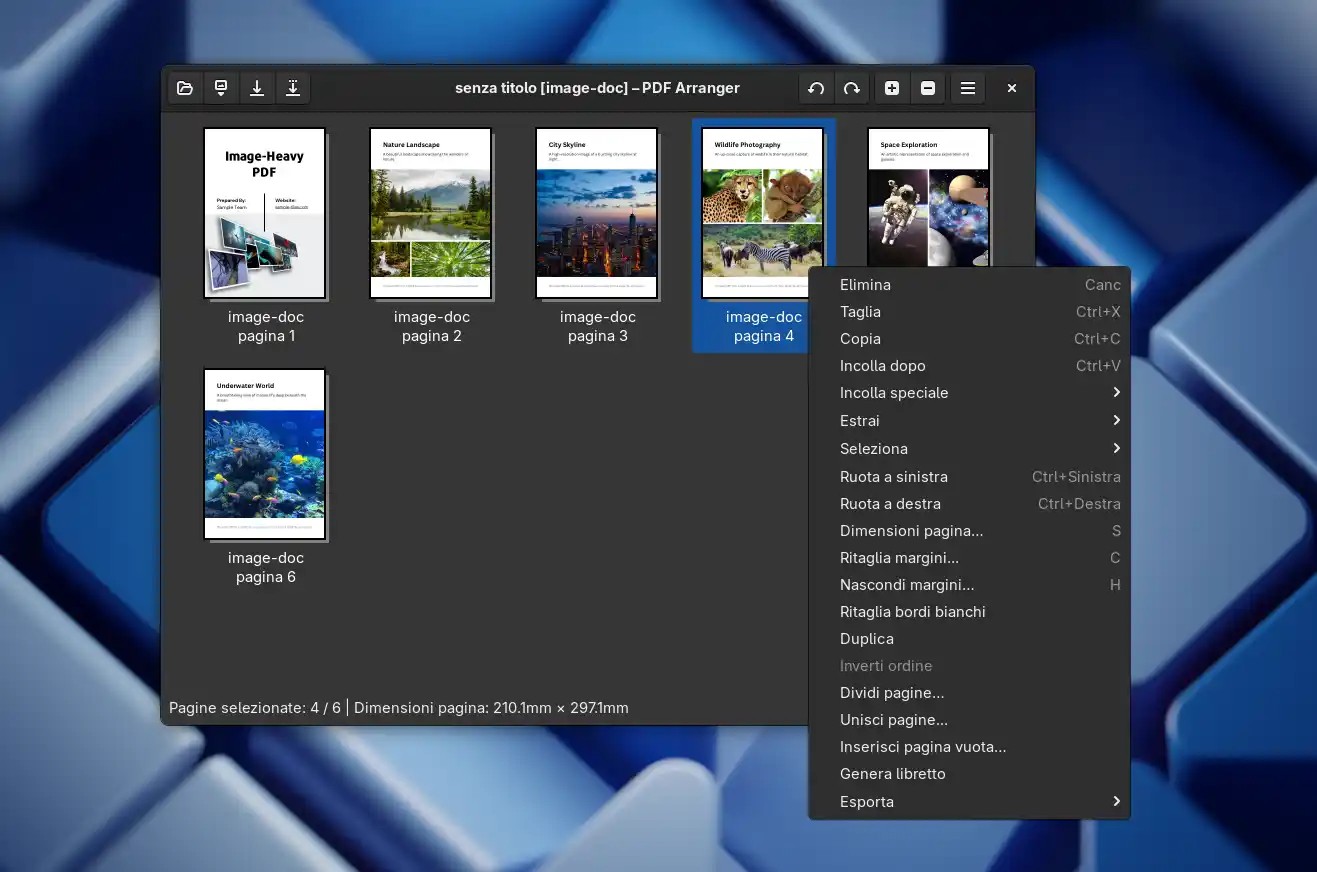Delete the page via Elimina
The height and width of the screenshot is (872, 1317).
click(x=864, y=285)
